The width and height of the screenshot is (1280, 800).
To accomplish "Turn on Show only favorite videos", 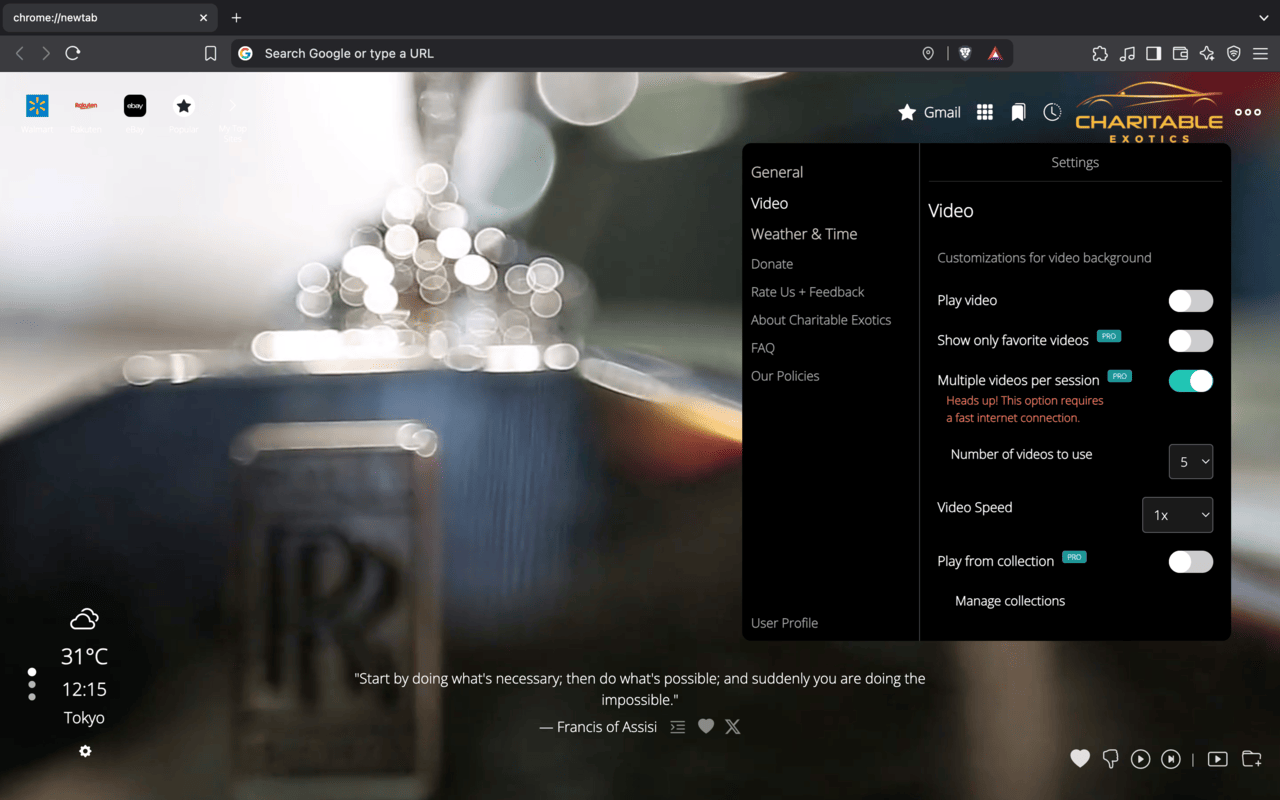I will tap(1190, 341).
